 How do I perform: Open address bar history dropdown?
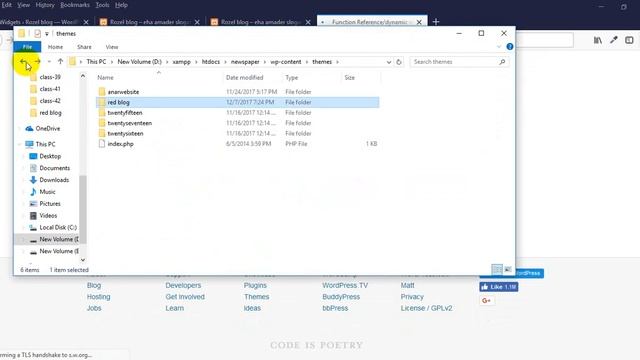[x=389, y=62]
